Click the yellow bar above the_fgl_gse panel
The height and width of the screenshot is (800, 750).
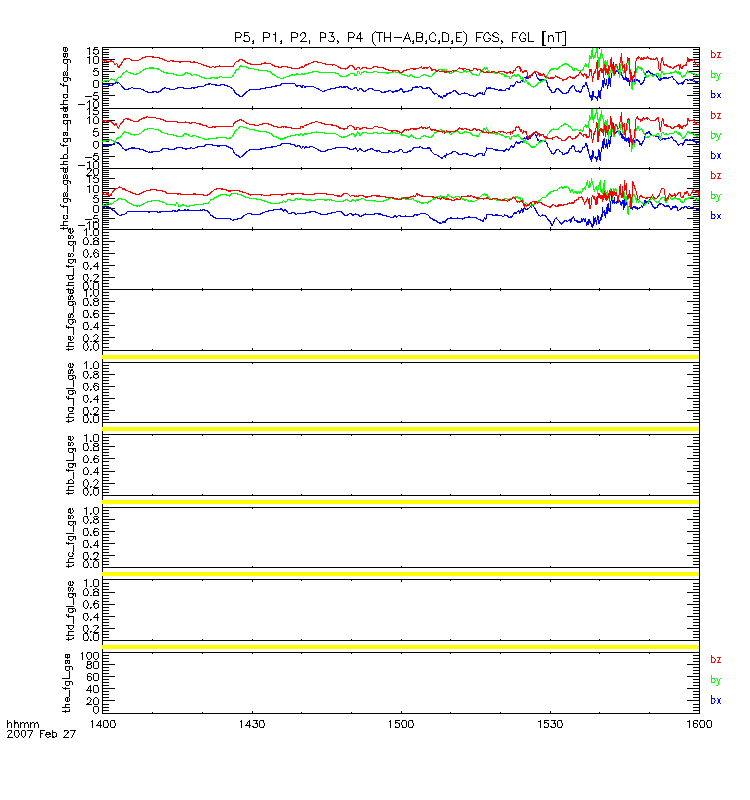point(400,648)
